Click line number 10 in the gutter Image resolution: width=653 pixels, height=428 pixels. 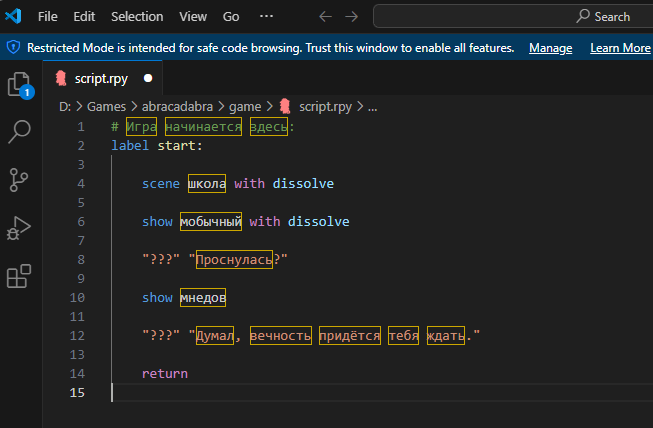[x=77, y=298]
